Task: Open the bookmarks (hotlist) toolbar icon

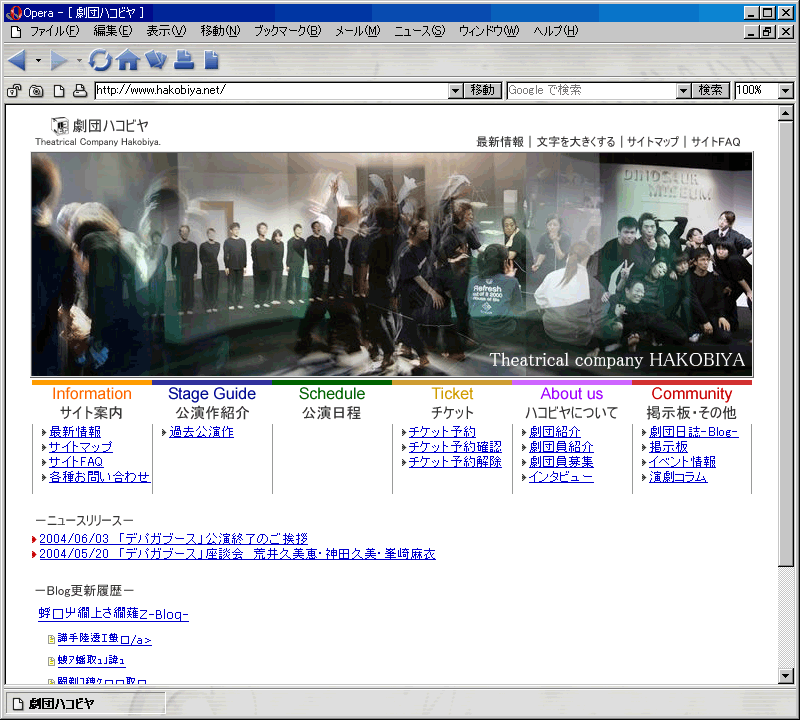Action: (156, 60)
